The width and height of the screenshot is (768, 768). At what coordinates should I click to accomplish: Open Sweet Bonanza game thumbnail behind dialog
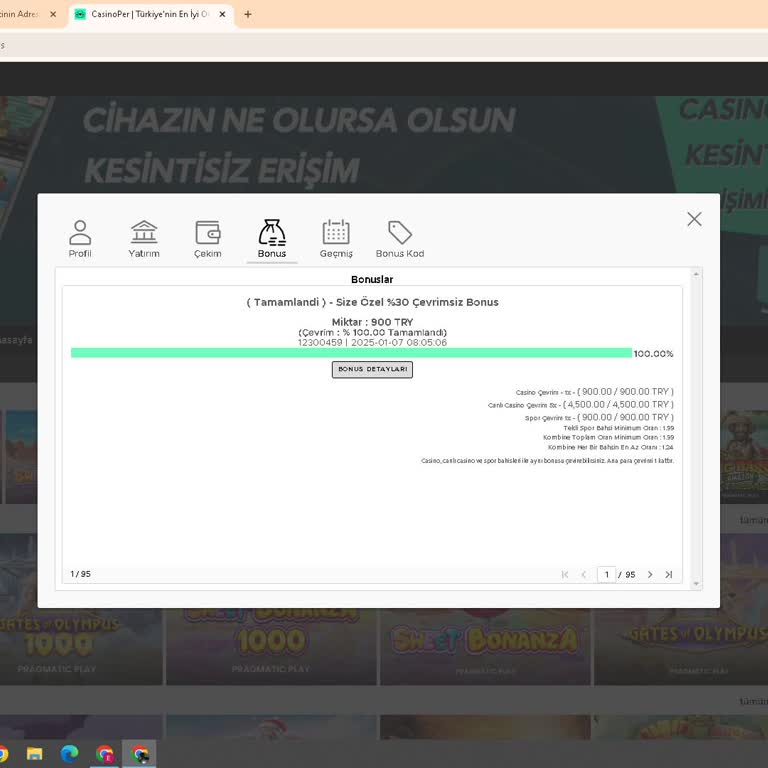tap(485, 647)
